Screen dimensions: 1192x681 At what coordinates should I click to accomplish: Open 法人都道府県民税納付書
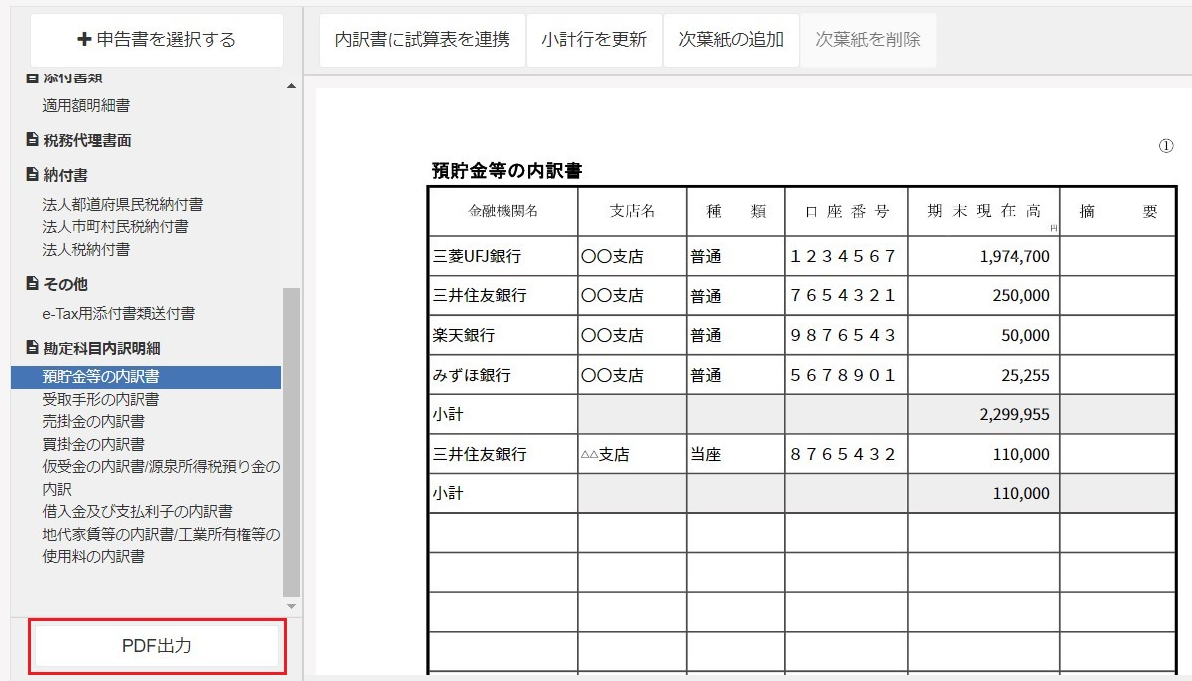coord(122,204)
